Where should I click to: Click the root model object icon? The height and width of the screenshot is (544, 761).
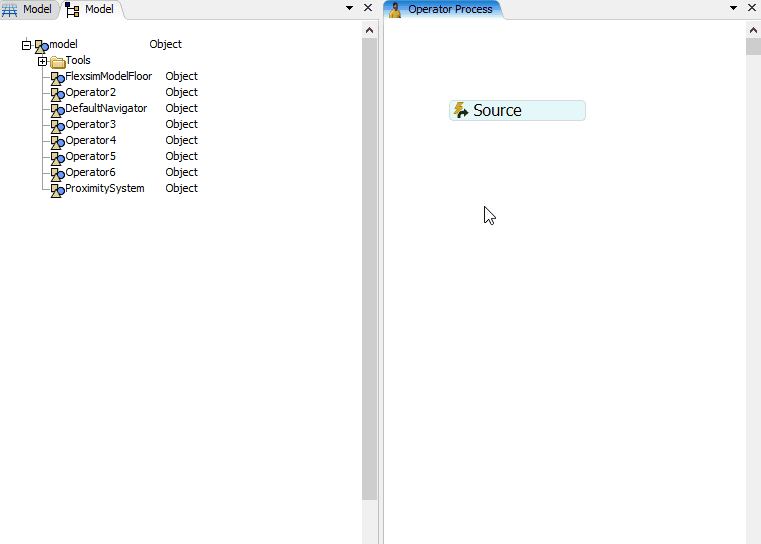point(41,45)
